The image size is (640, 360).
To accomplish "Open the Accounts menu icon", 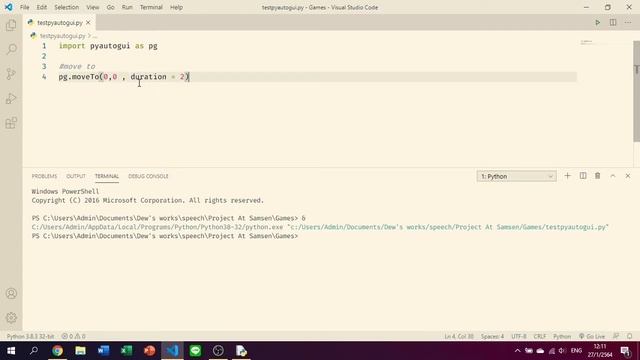I will coord(11,293).
